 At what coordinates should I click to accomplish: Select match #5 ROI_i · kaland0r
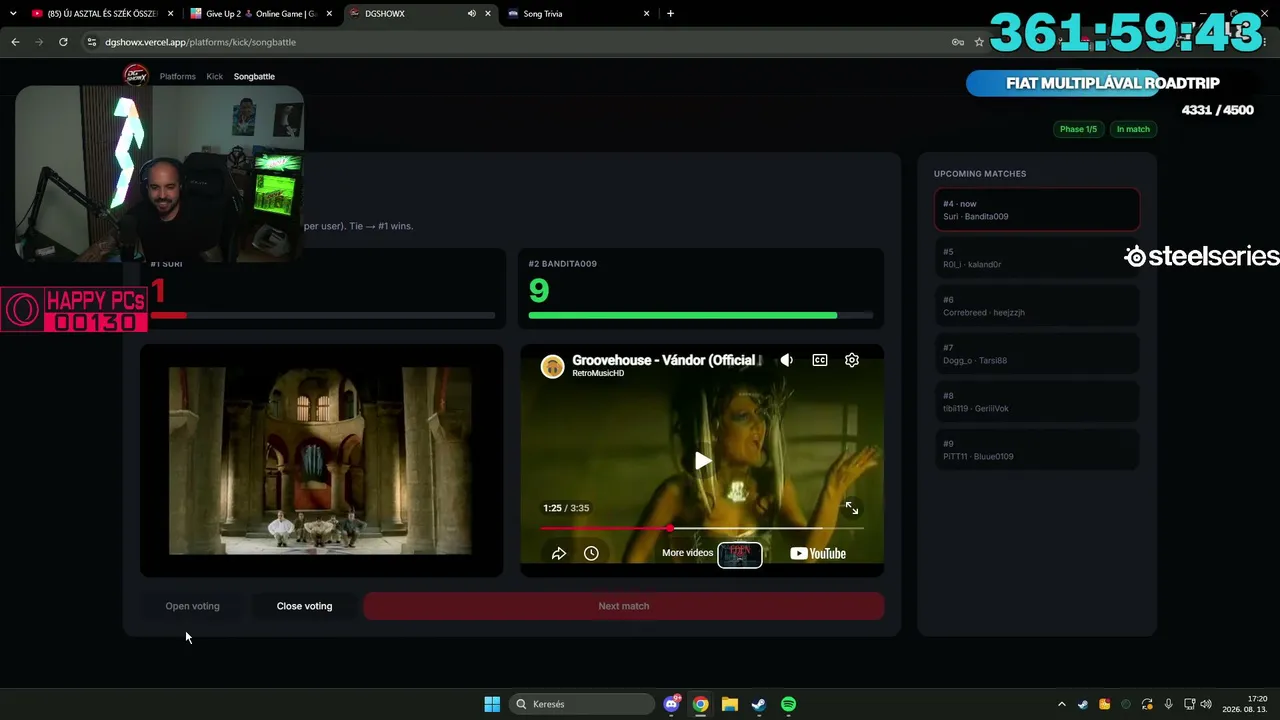click(1037, 258)
